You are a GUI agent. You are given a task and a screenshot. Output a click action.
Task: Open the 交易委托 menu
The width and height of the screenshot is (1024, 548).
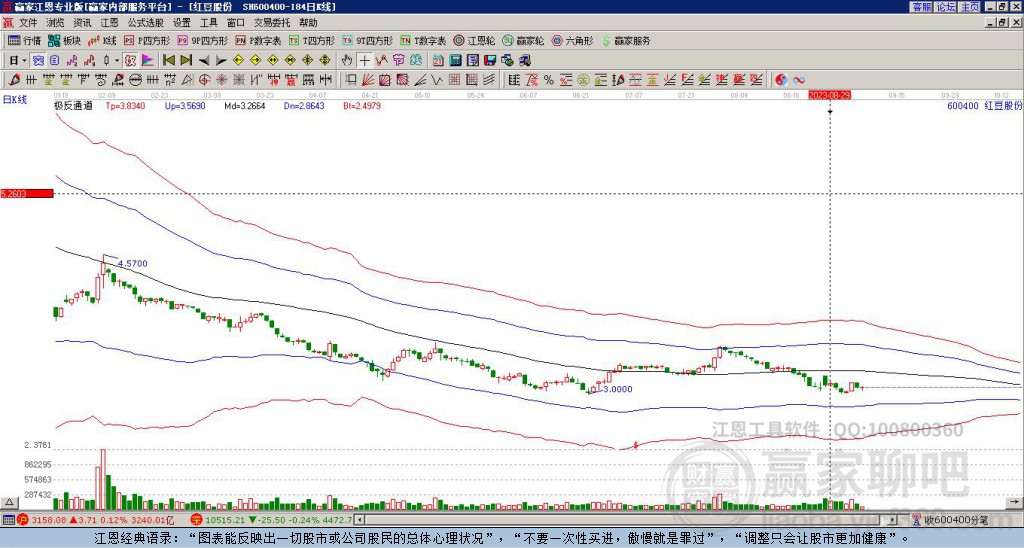[x=272, y=23]
